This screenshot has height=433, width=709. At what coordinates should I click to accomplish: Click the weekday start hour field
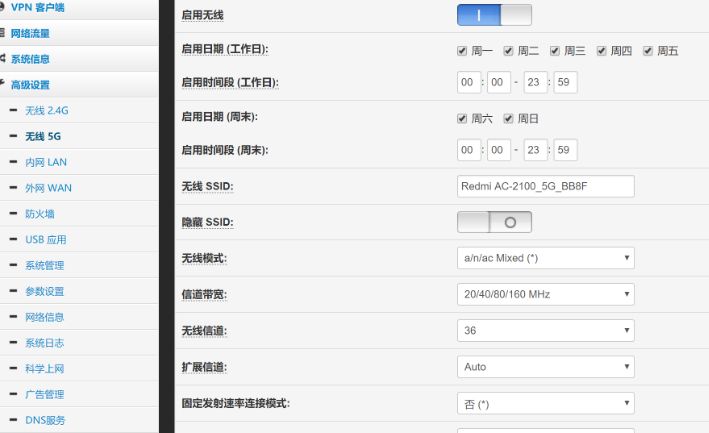pyautogui.click(x=468, y=82)
